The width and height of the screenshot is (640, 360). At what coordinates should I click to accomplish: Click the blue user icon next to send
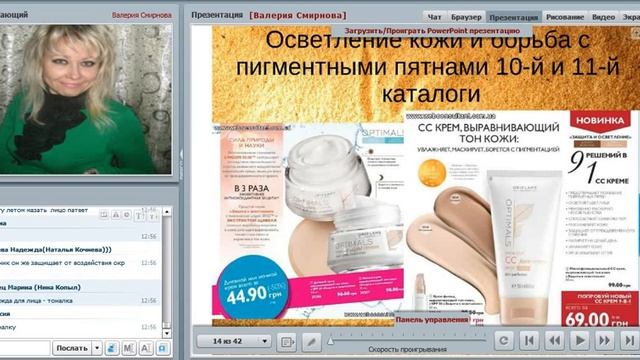click(x=111, y=348)
